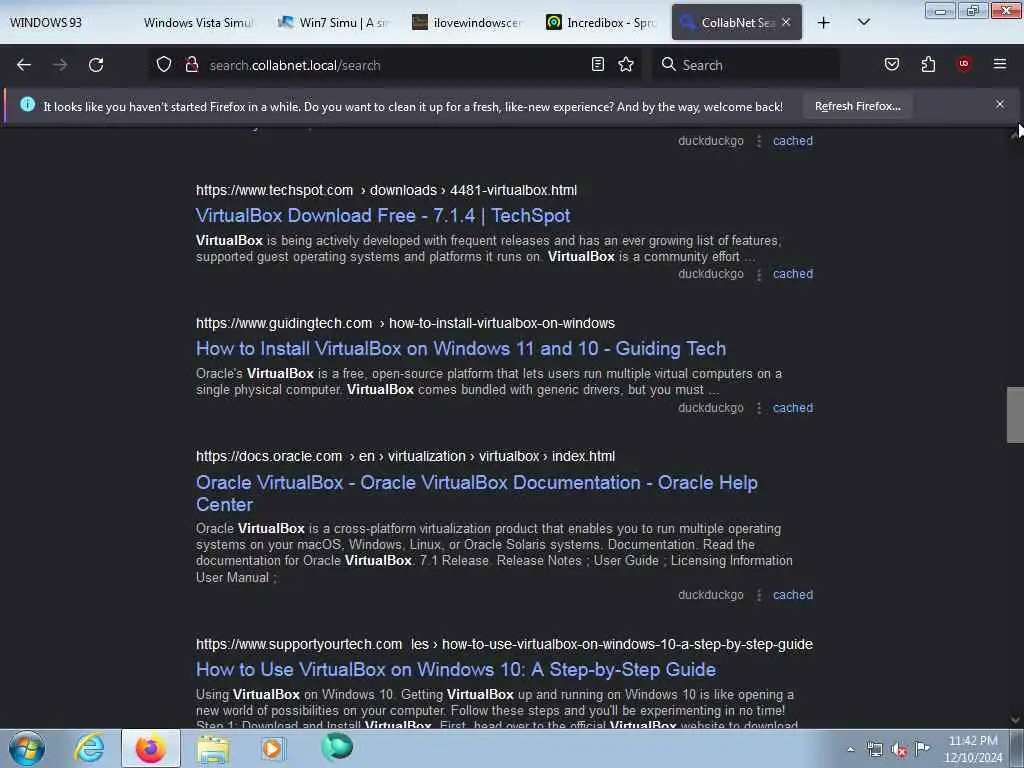Viewport: 1024px width, 768px height.
Task: Open Windows Media Player from taskbar
Action: pos(272,748)
